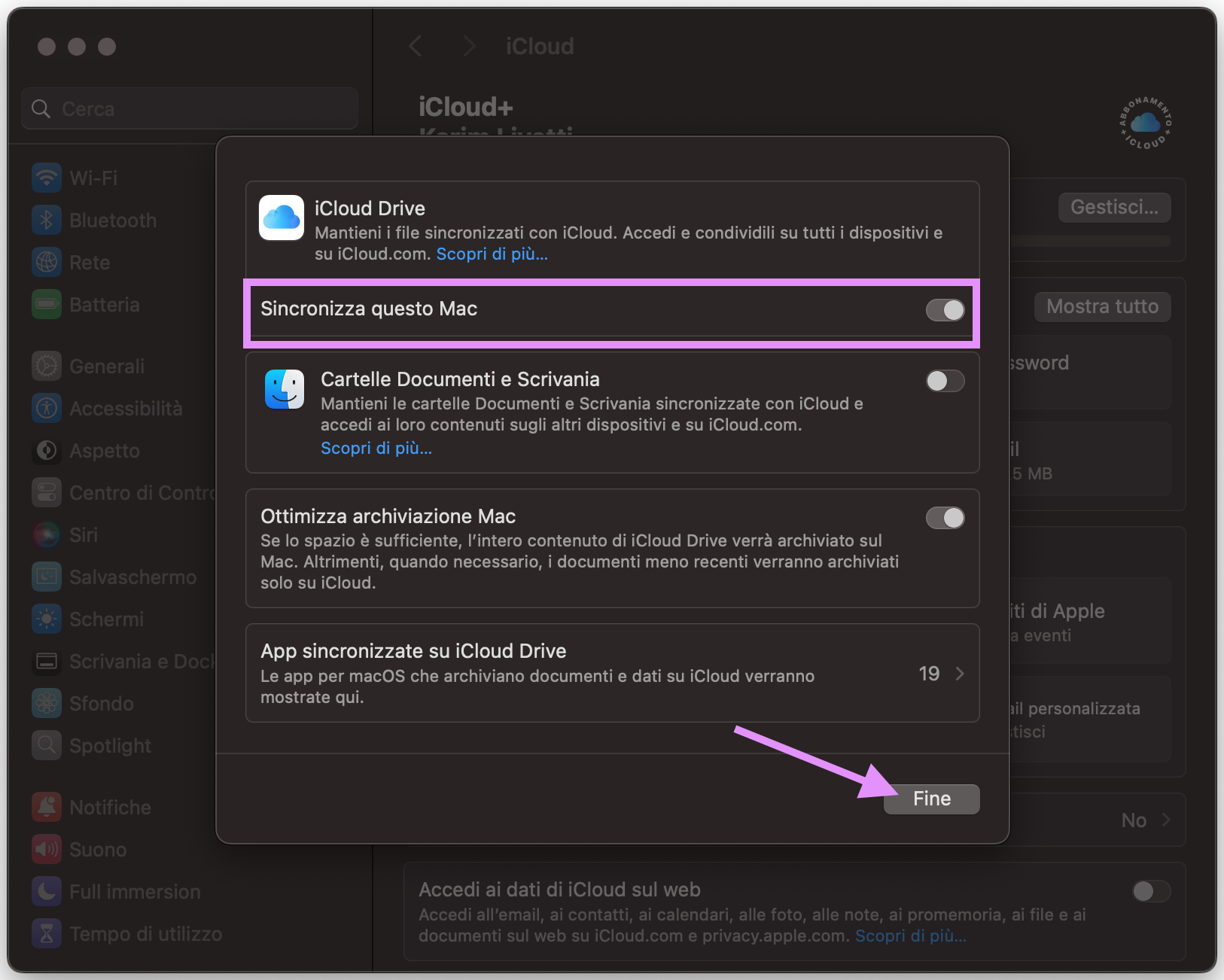Click the Finder icon beside Cartelle Documenti

pos(284,389)
